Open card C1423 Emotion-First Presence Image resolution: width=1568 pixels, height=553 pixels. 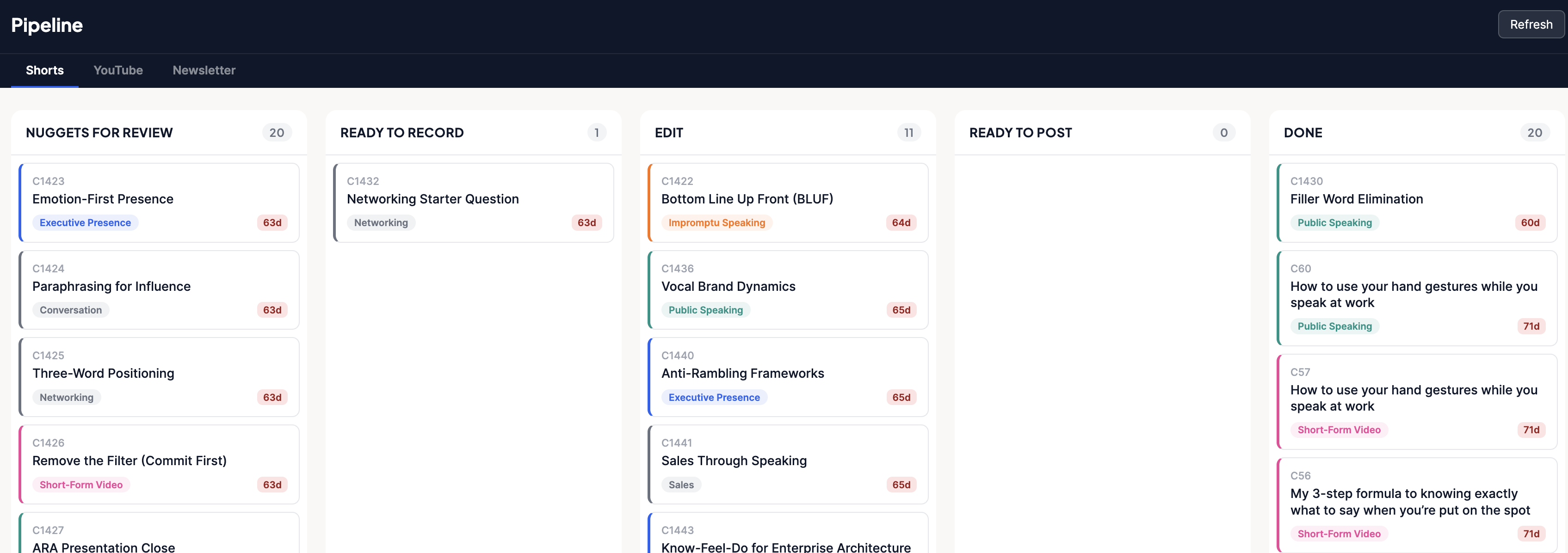159,203
